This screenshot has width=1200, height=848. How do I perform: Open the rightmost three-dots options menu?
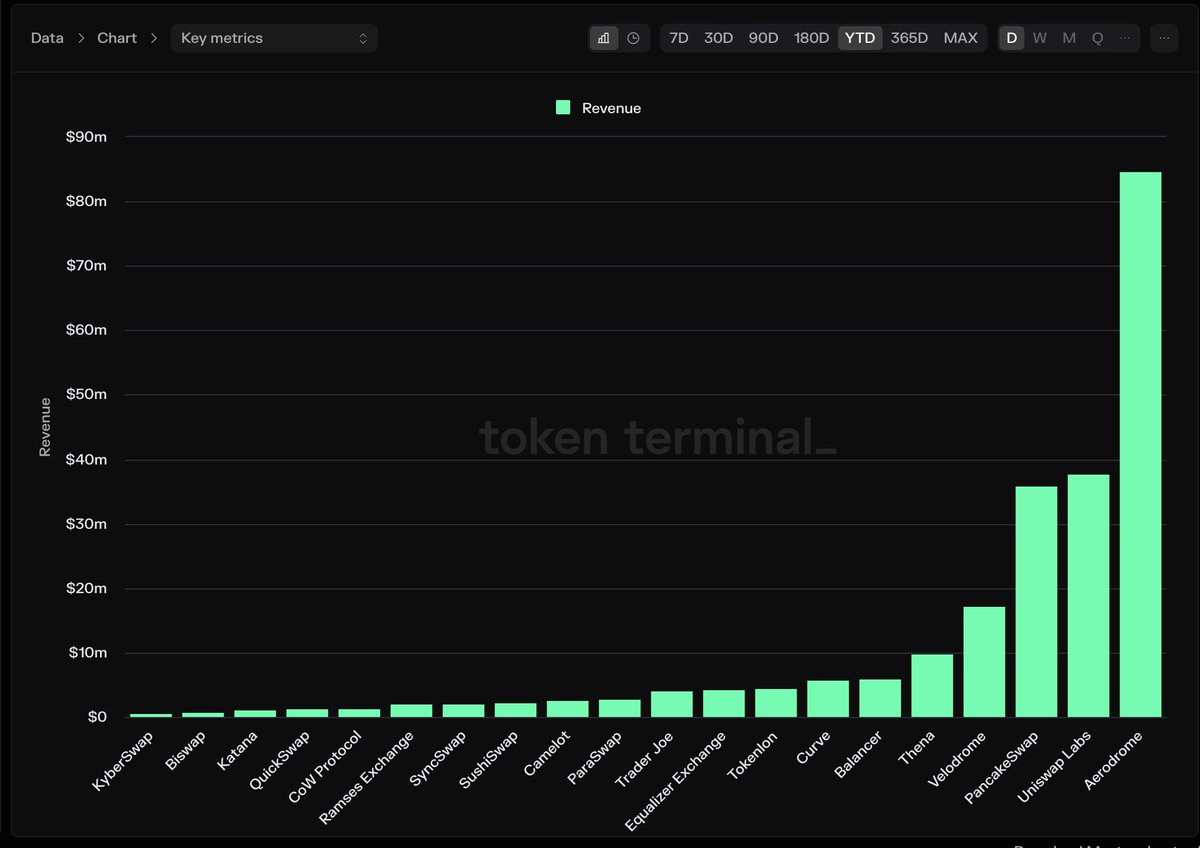[x=1164, y=38]
